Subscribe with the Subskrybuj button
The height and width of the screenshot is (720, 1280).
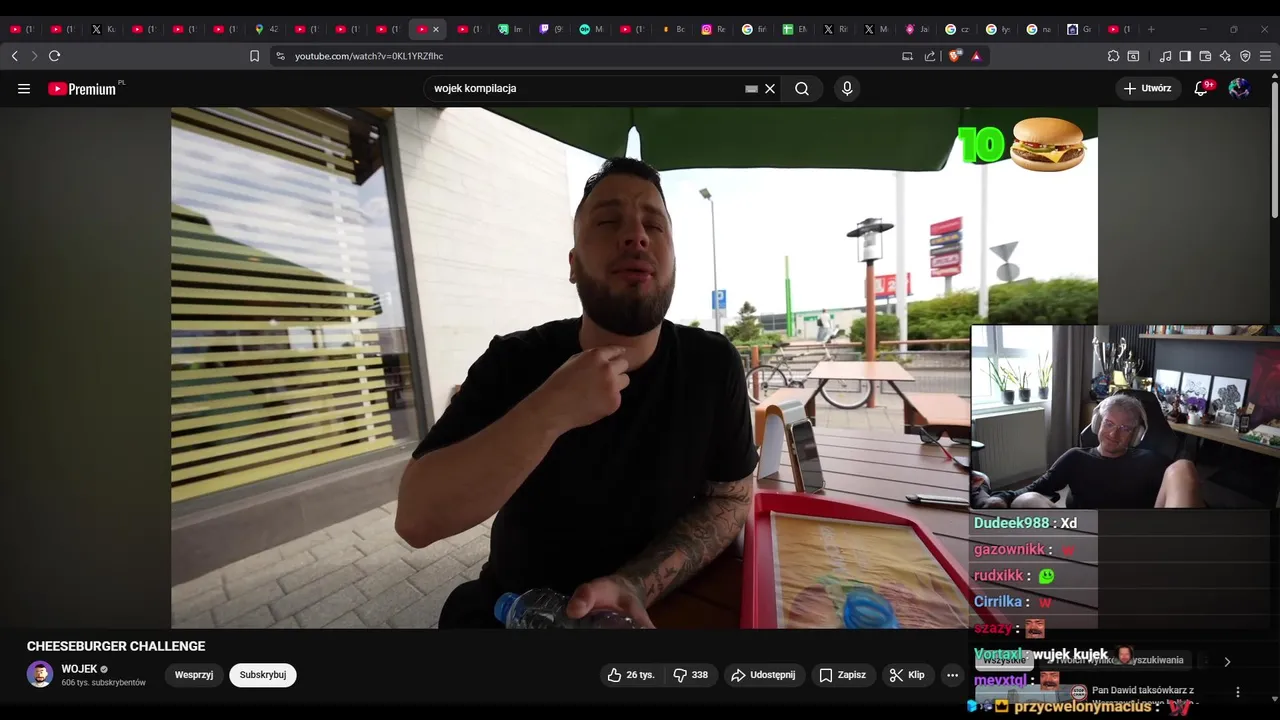click(x=263, y=675)
